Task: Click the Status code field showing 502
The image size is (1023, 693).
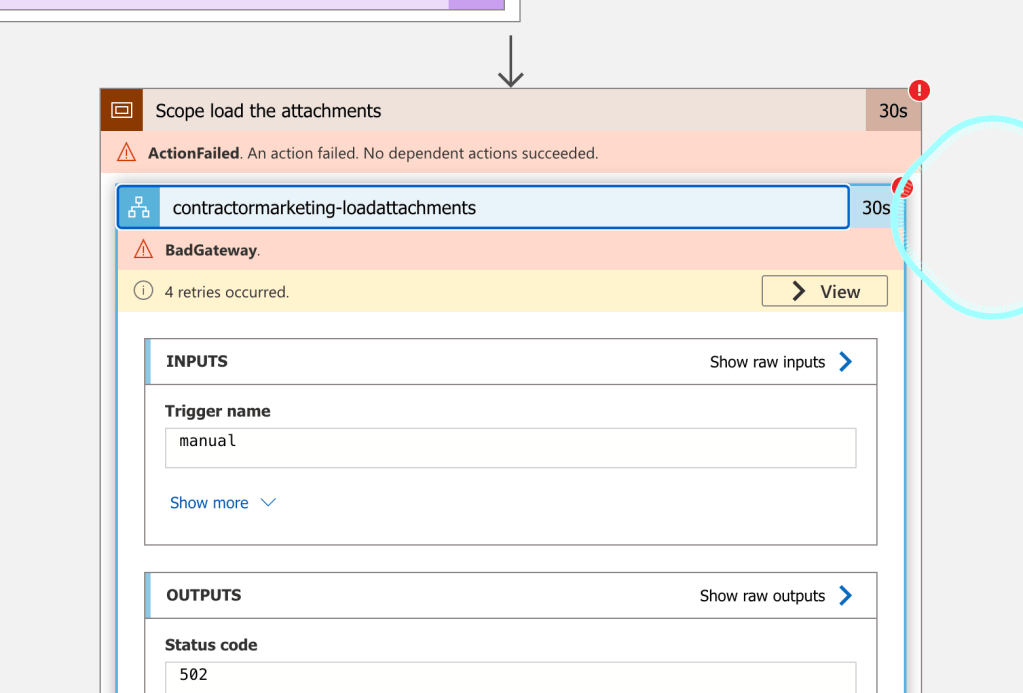Action: click(x=511, y=677)
